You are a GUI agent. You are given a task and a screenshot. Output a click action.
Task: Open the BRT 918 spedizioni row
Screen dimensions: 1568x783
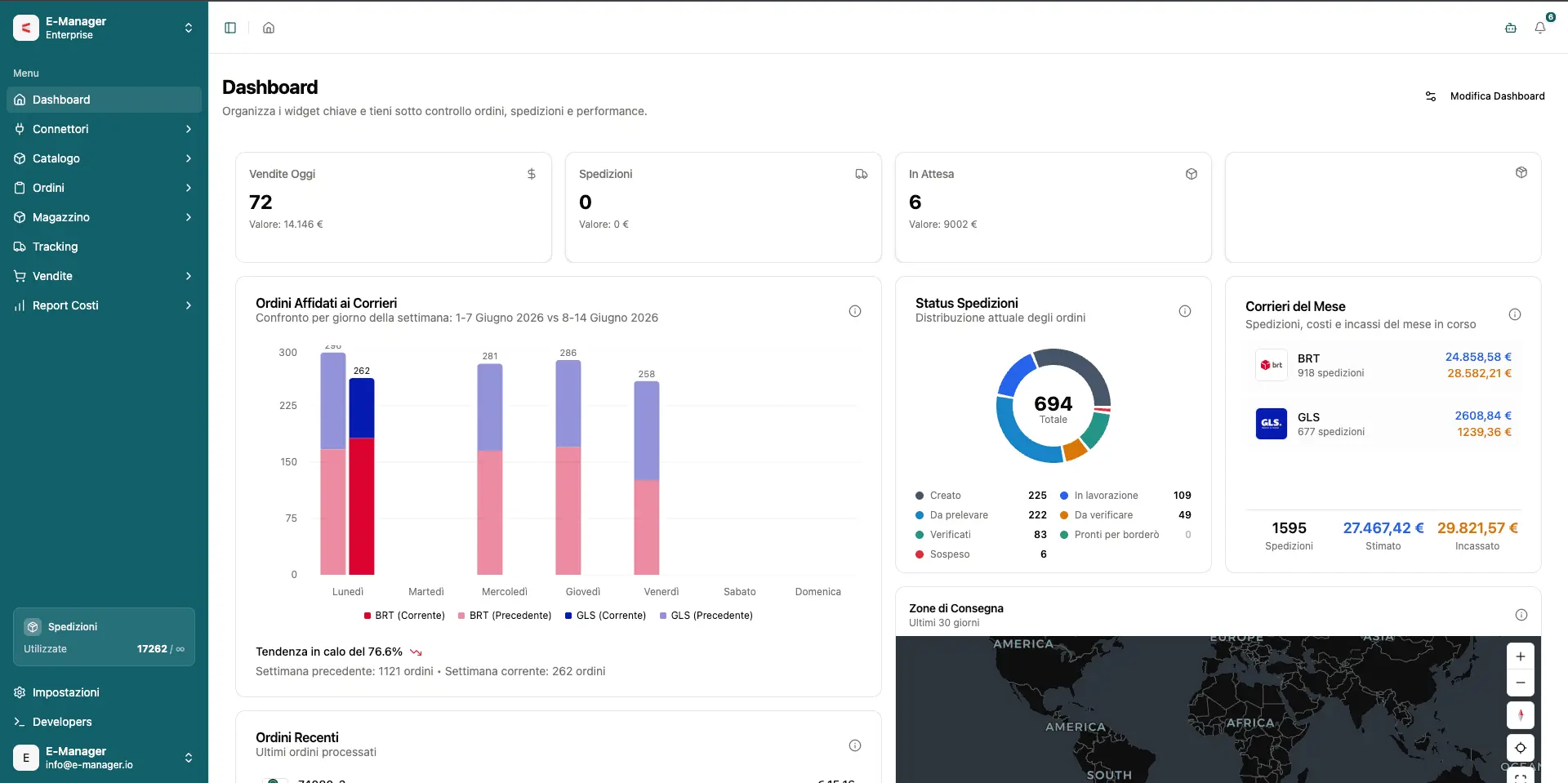(1383, 365)
